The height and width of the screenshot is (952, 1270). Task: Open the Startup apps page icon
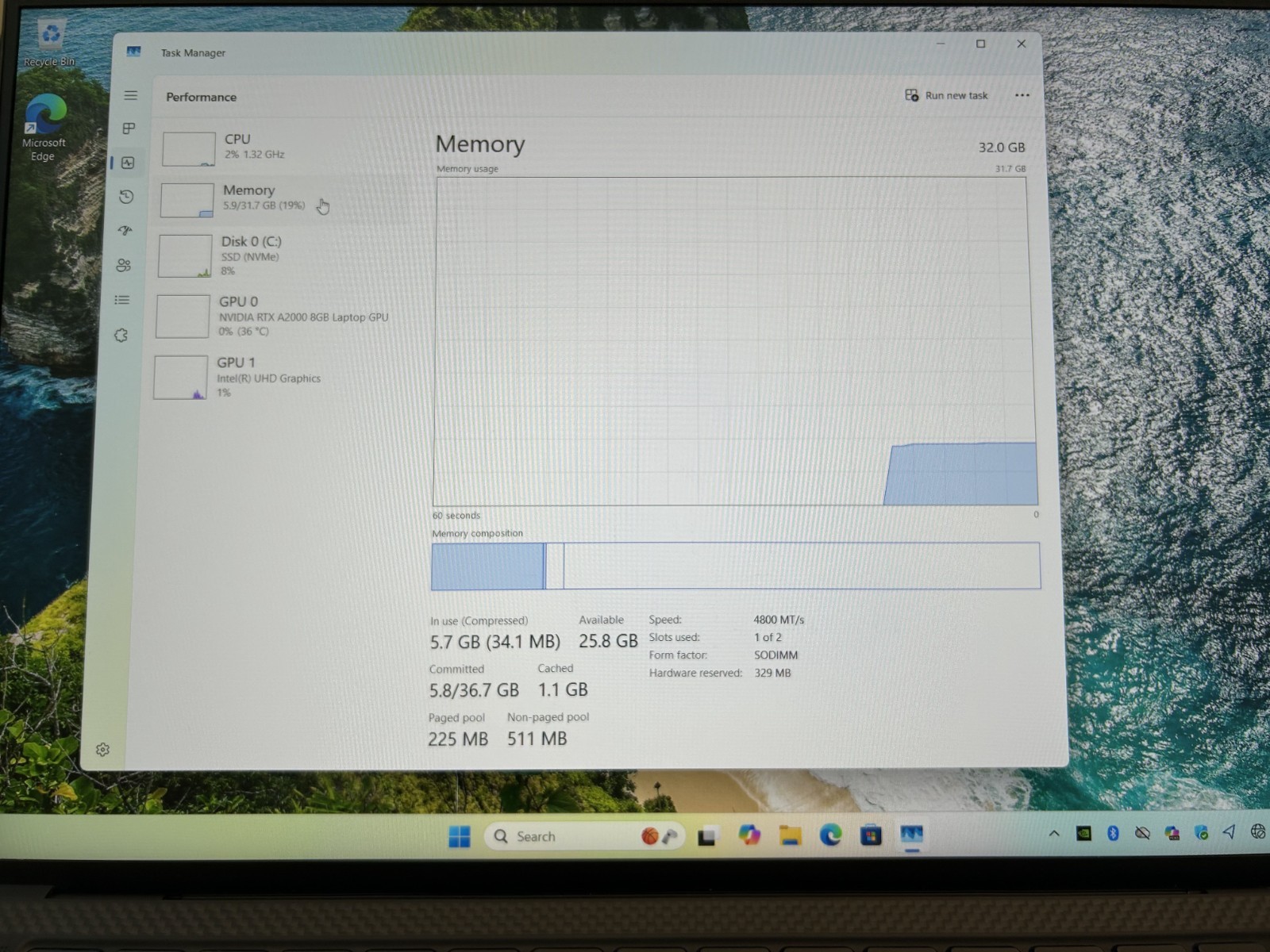(125, 231)
